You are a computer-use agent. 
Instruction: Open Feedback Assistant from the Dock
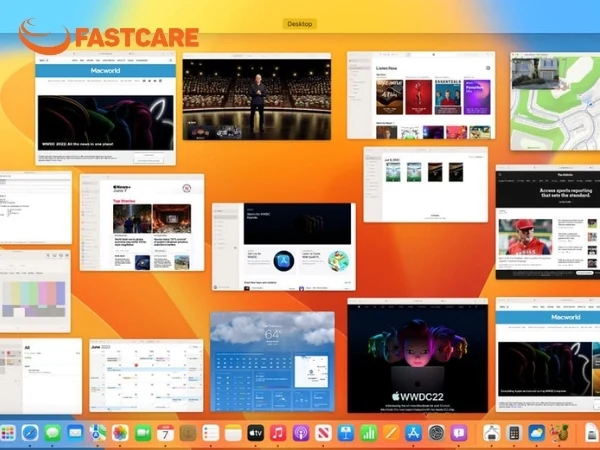(459, 433)
